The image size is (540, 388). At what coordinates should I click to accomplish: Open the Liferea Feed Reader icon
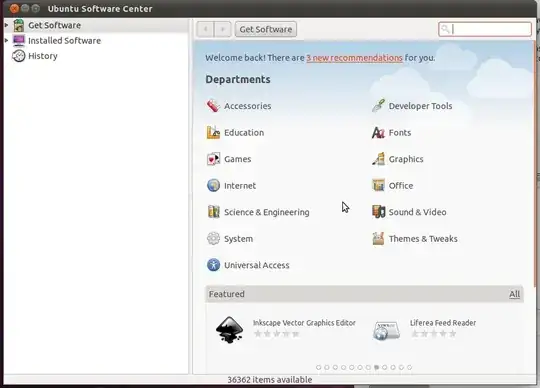(x=386, y=330)
